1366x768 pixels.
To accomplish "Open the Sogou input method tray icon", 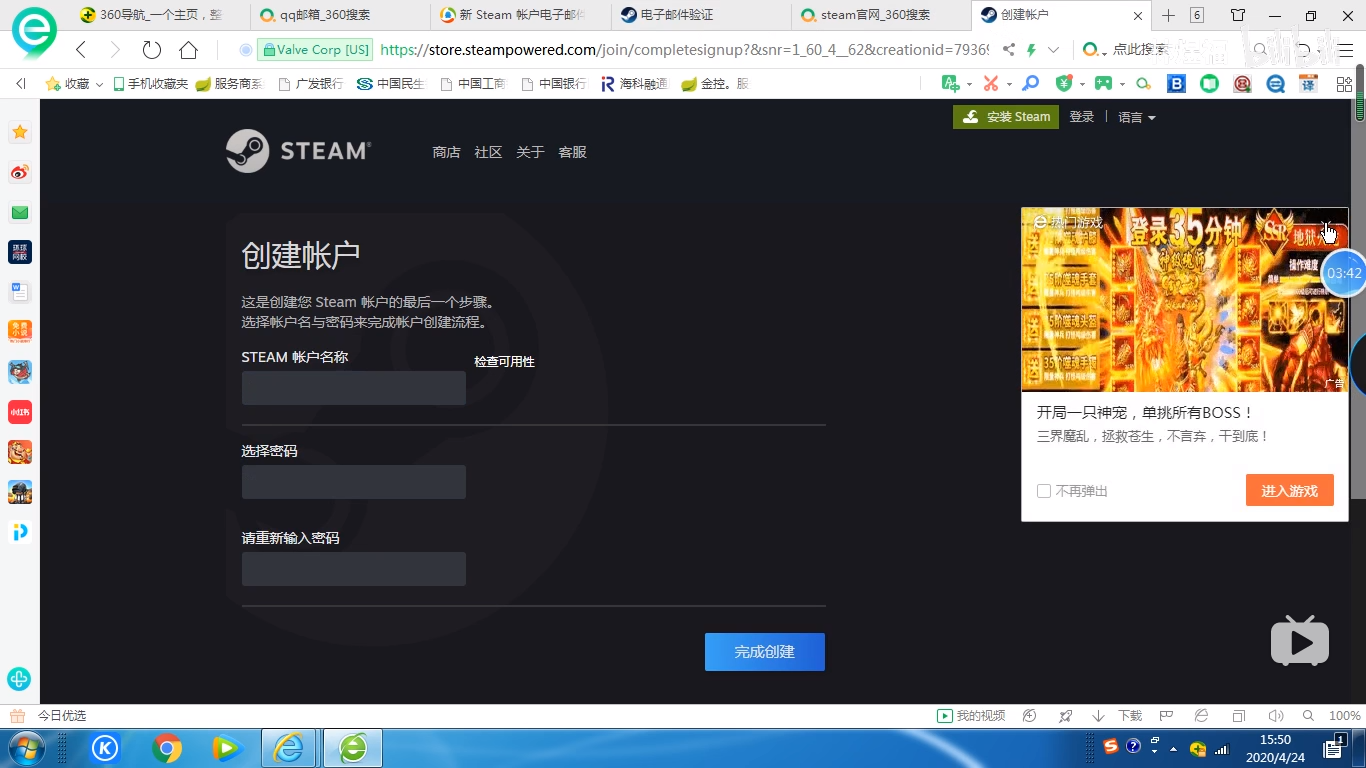I will (x=1111, y=746).
